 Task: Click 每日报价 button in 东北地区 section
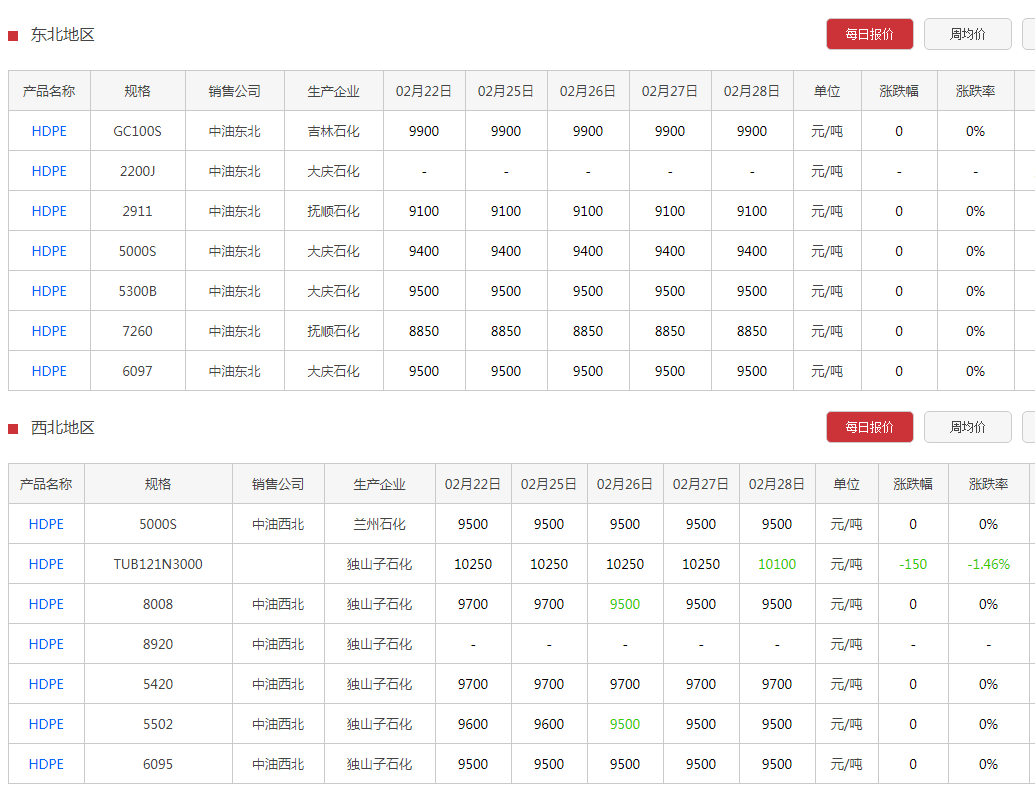coord(869,34)
